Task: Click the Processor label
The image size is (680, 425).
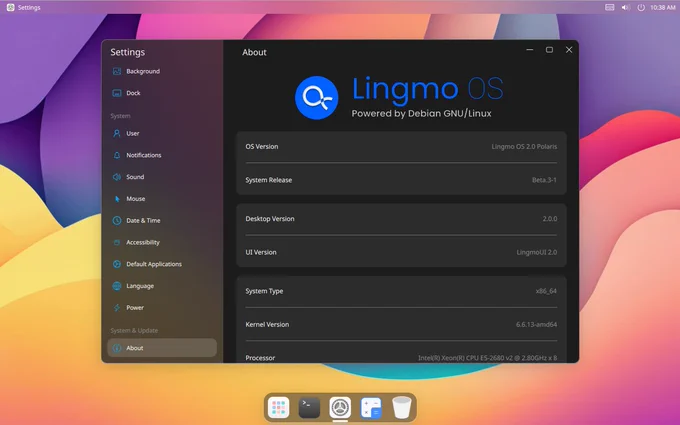Action: pyautogui.click(x=260, y=358)
